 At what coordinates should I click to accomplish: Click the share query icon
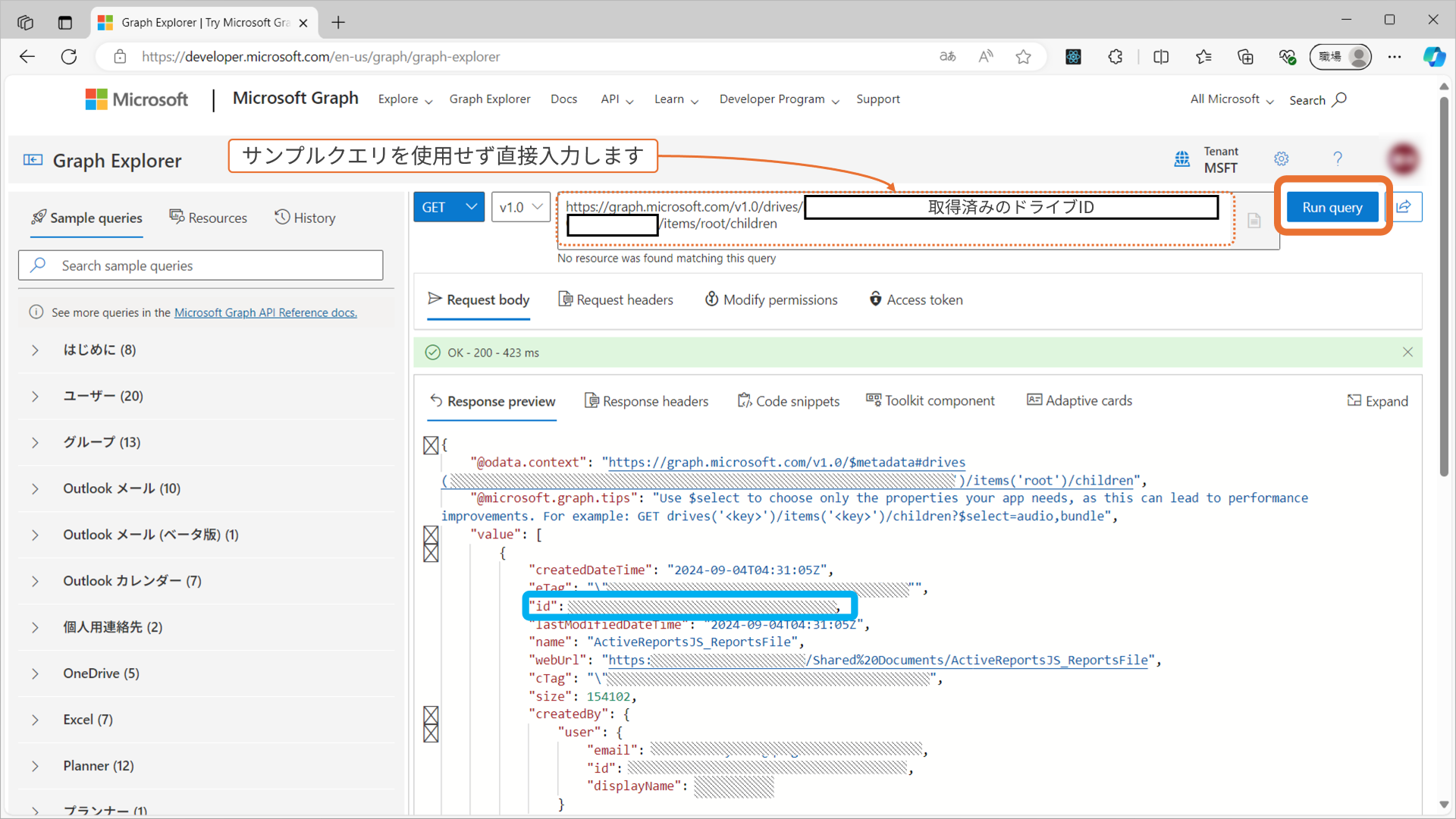pos(1404,207)
